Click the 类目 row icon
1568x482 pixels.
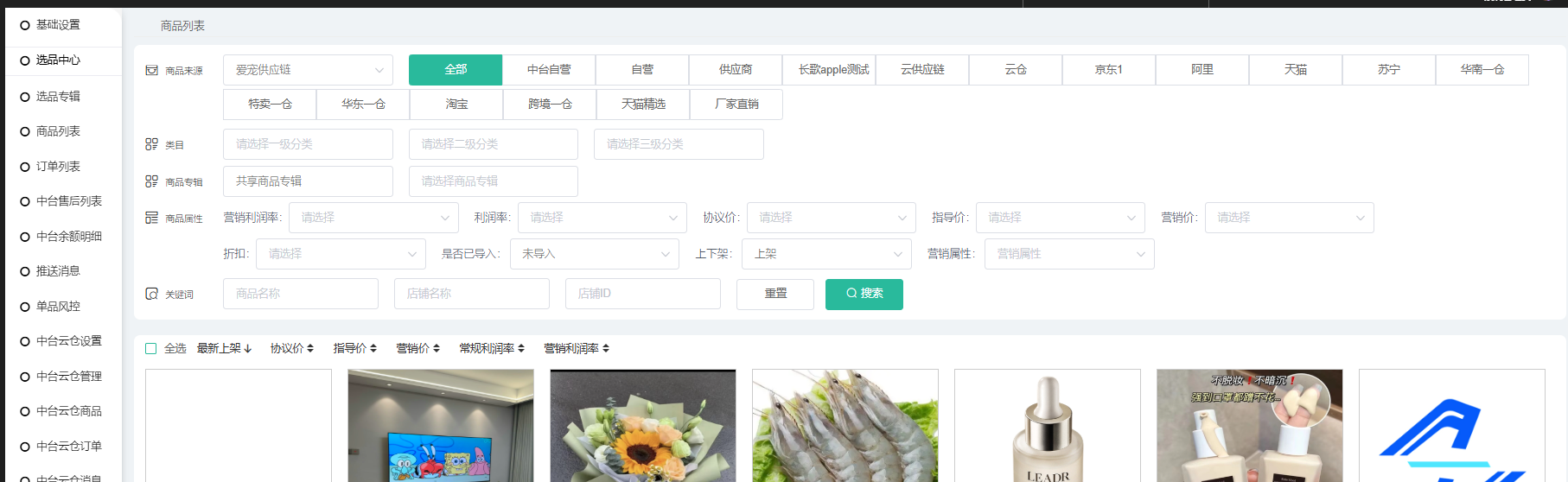(152, 144)
